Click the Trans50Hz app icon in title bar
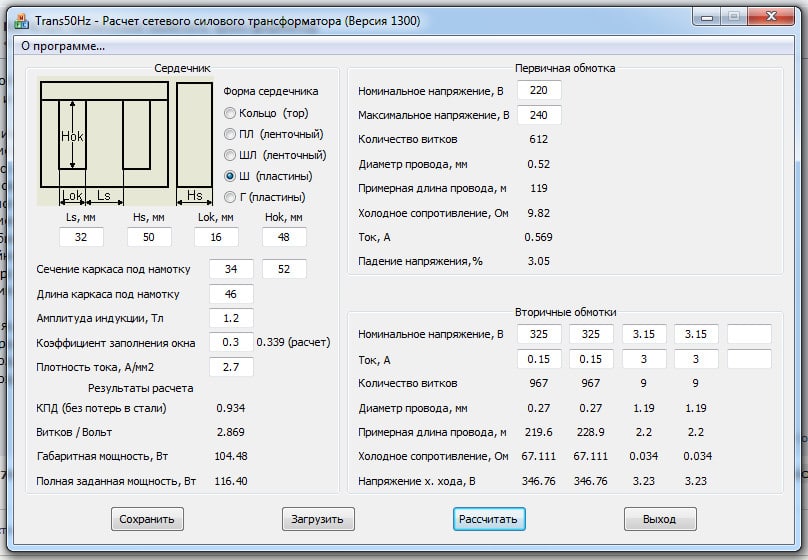This screenshot has height=560, width=808. (21, 21)
